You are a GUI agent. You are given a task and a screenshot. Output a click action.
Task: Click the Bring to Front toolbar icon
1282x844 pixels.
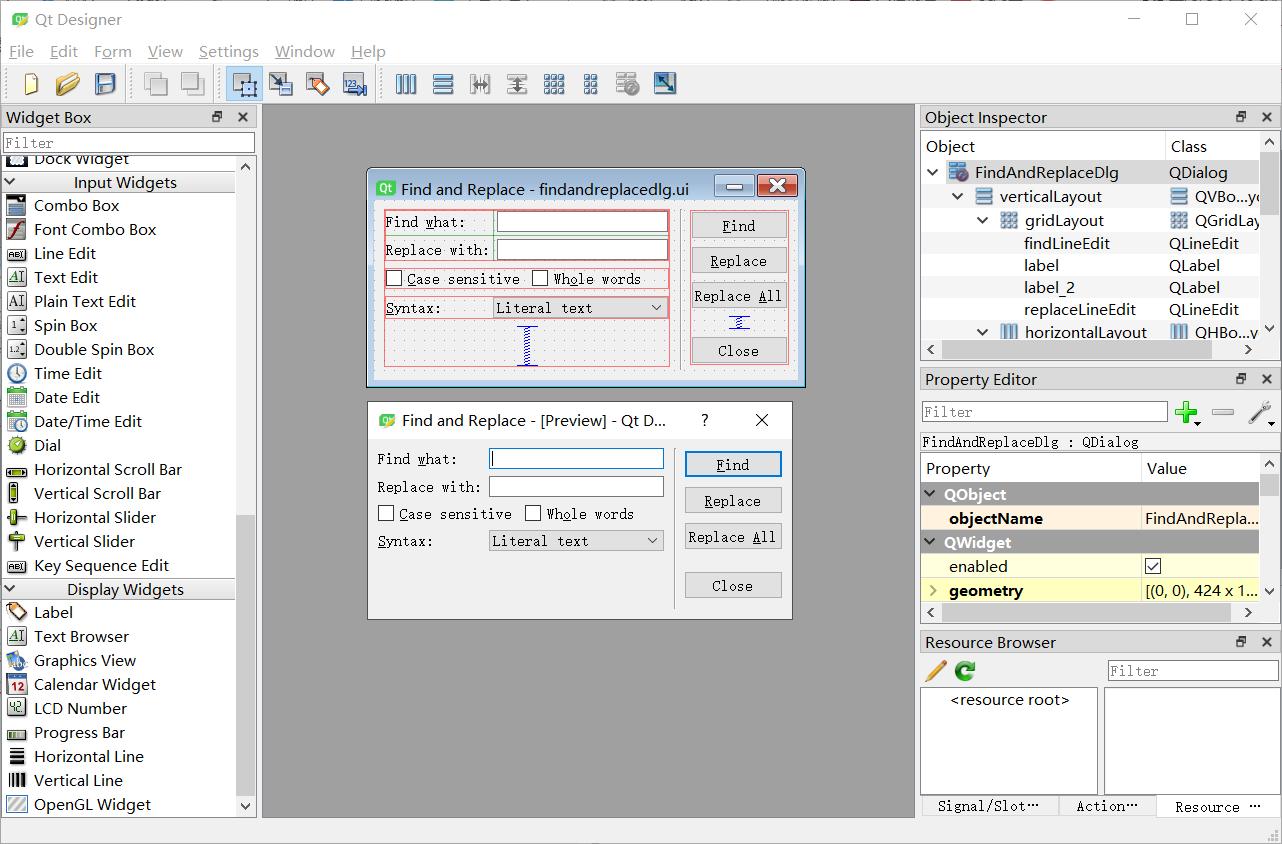(x=192, y=84)
